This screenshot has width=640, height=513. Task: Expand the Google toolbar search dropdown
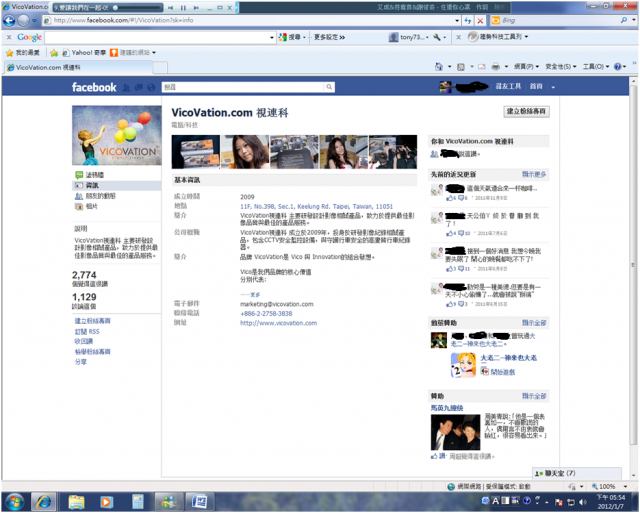tap(272, 38)
